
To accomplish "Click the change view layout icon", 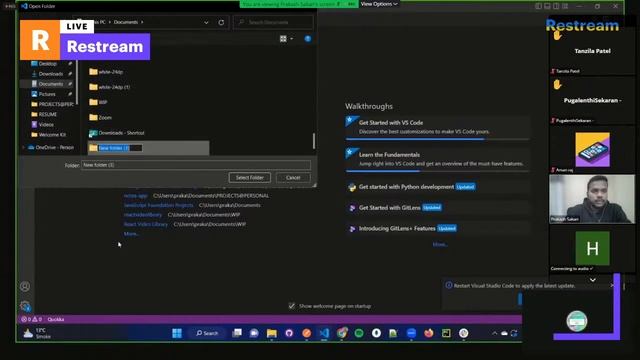I will tap(283, 39).
